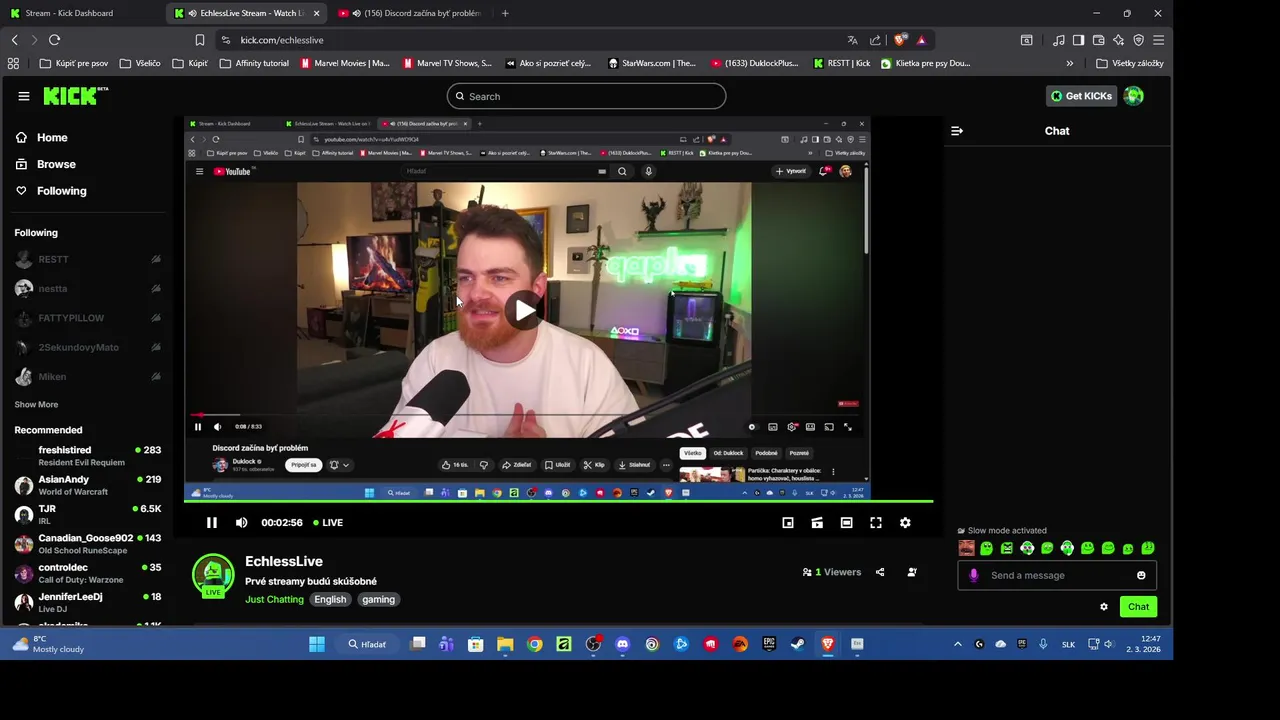Show hidden system tray icons
This screenshot has width=1280, height=720.
tap(957, 644)
